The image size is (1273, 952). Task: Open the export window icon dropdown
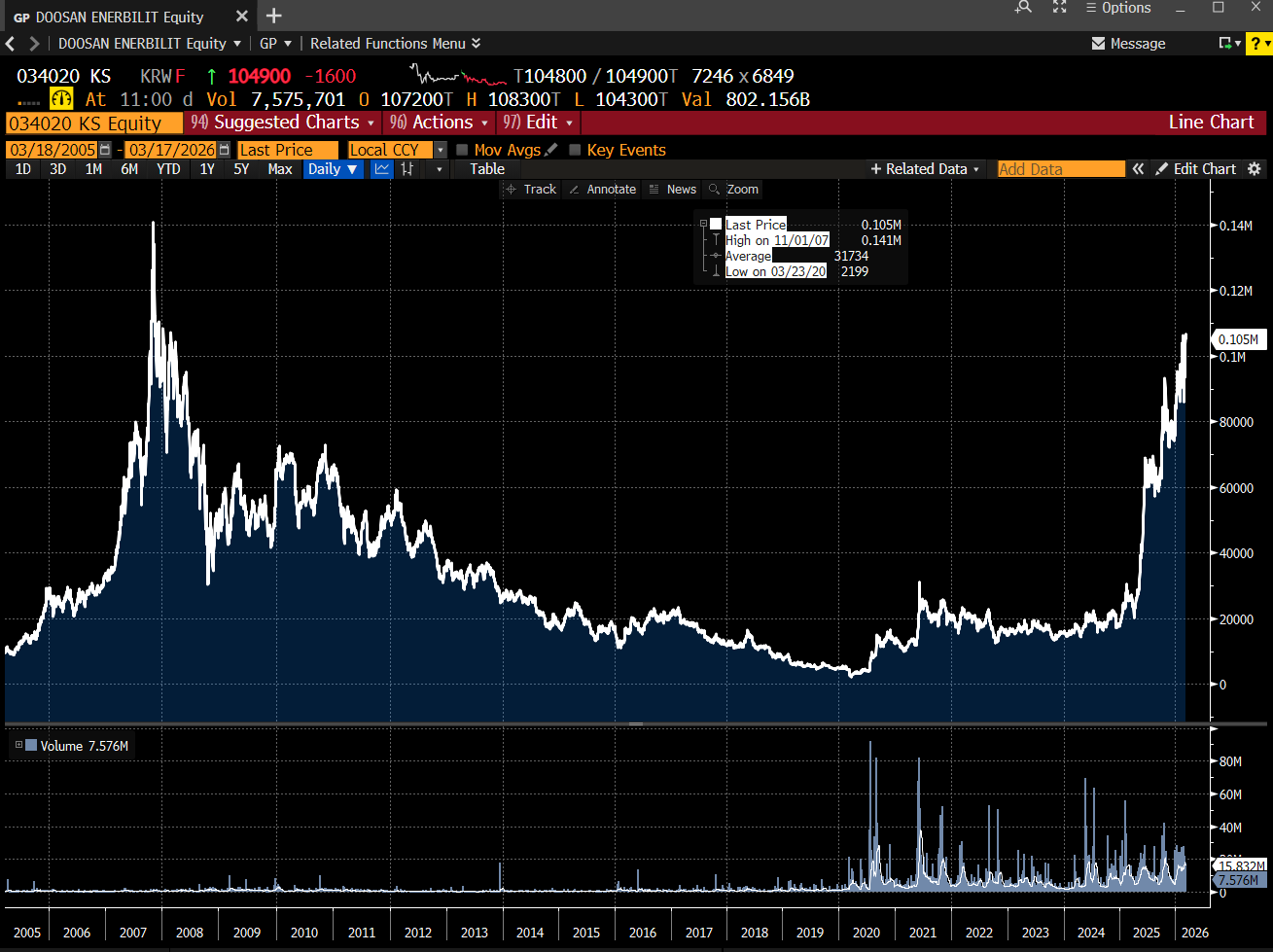pyautogui.click(x=1230, y=44)
